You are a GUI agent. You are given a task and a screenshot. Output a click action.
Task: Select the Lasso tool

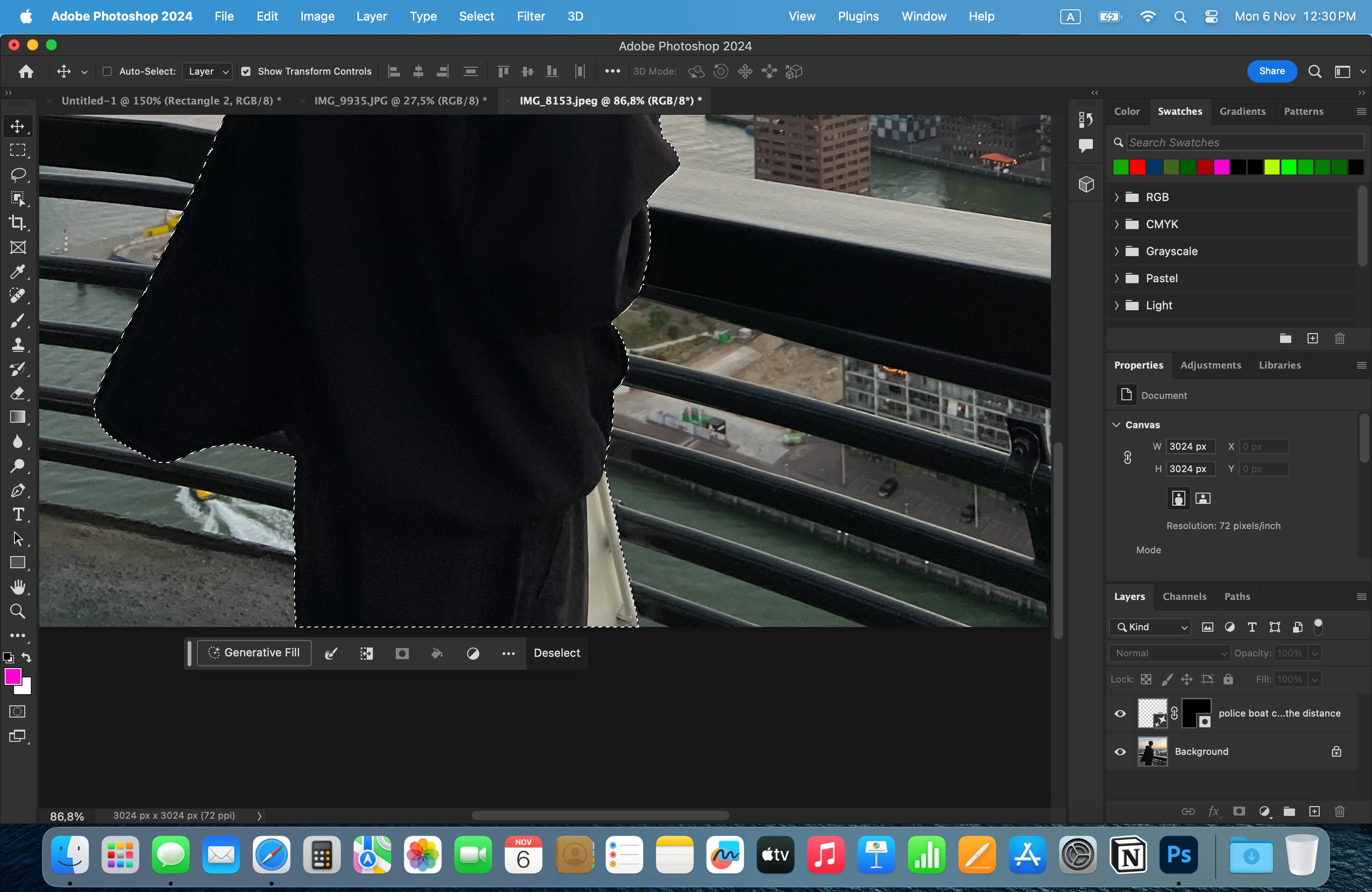pos(18,174)
